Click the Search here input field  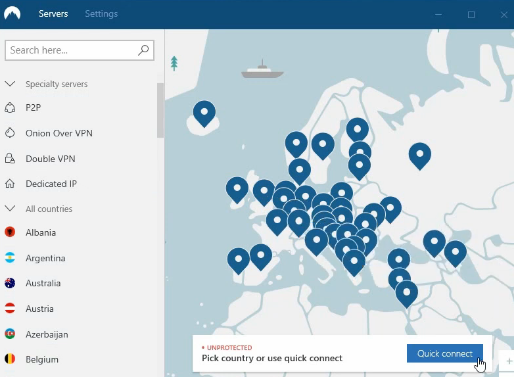(79, 50)
